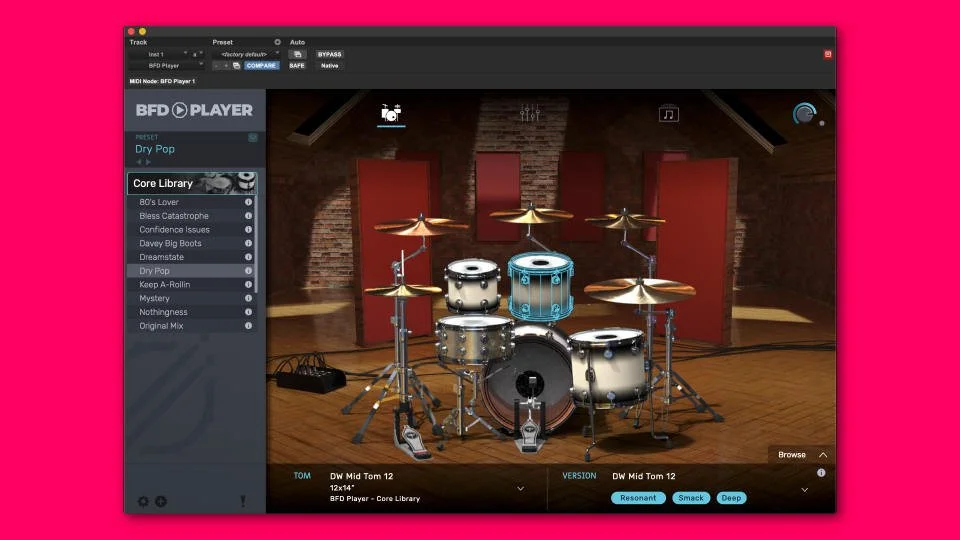
Task: Click the automation enable icon under Auto
Action: pos(297,54)
